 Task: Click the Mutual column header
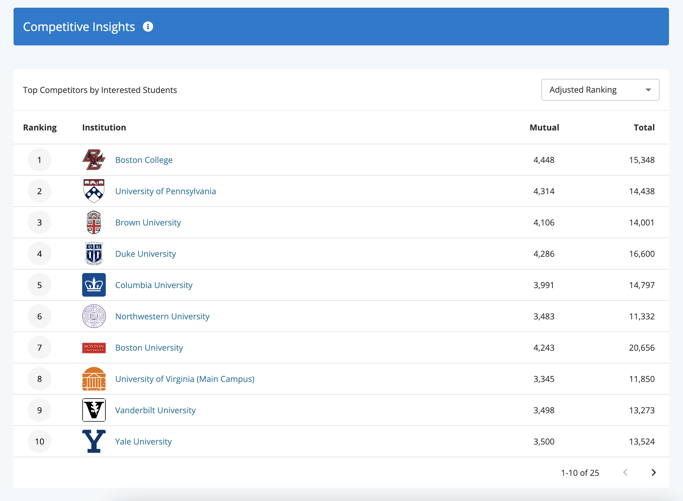(544, 128)
